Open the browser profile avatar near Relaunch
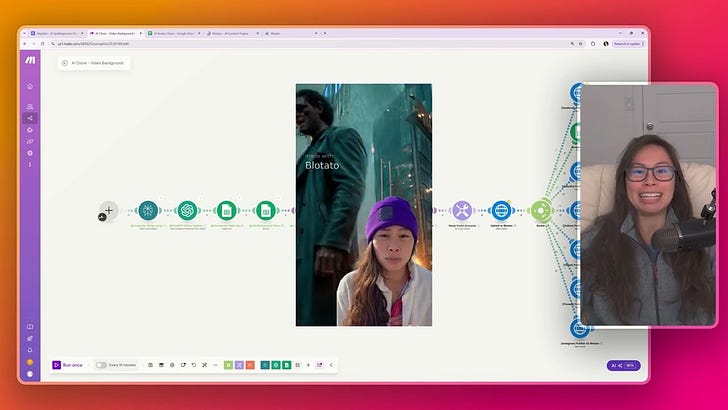728x410 pixels. 606,44
